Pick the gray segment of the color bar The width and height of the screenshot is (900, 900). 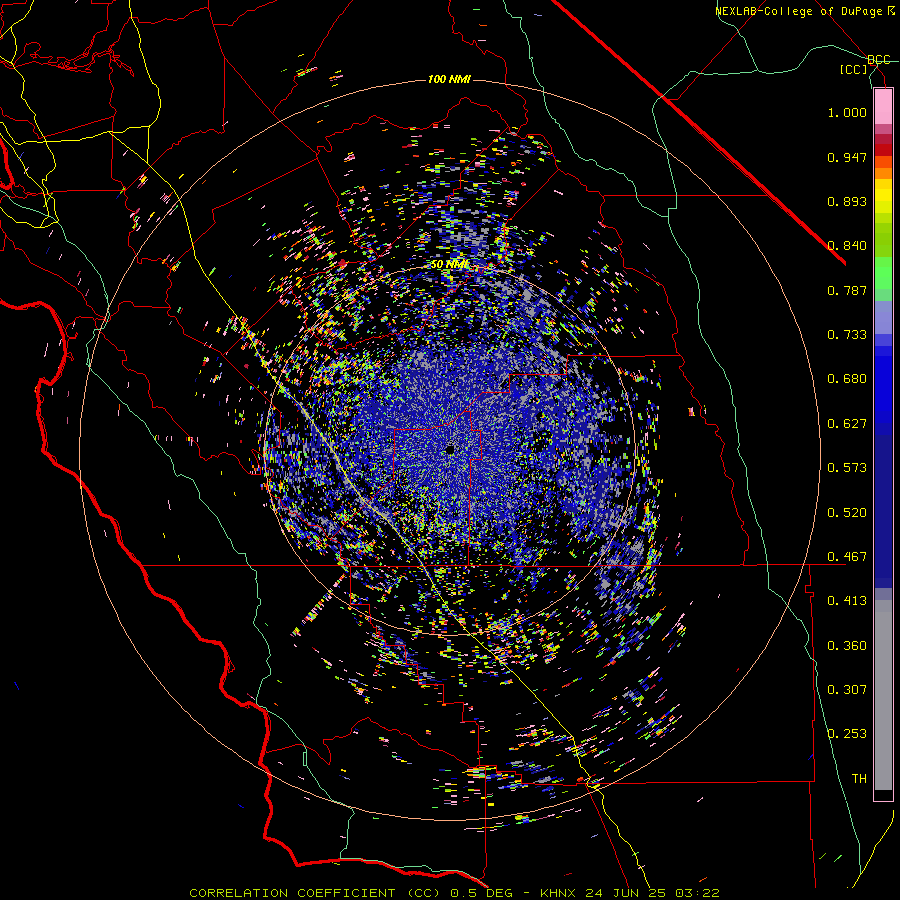point(883,695)
